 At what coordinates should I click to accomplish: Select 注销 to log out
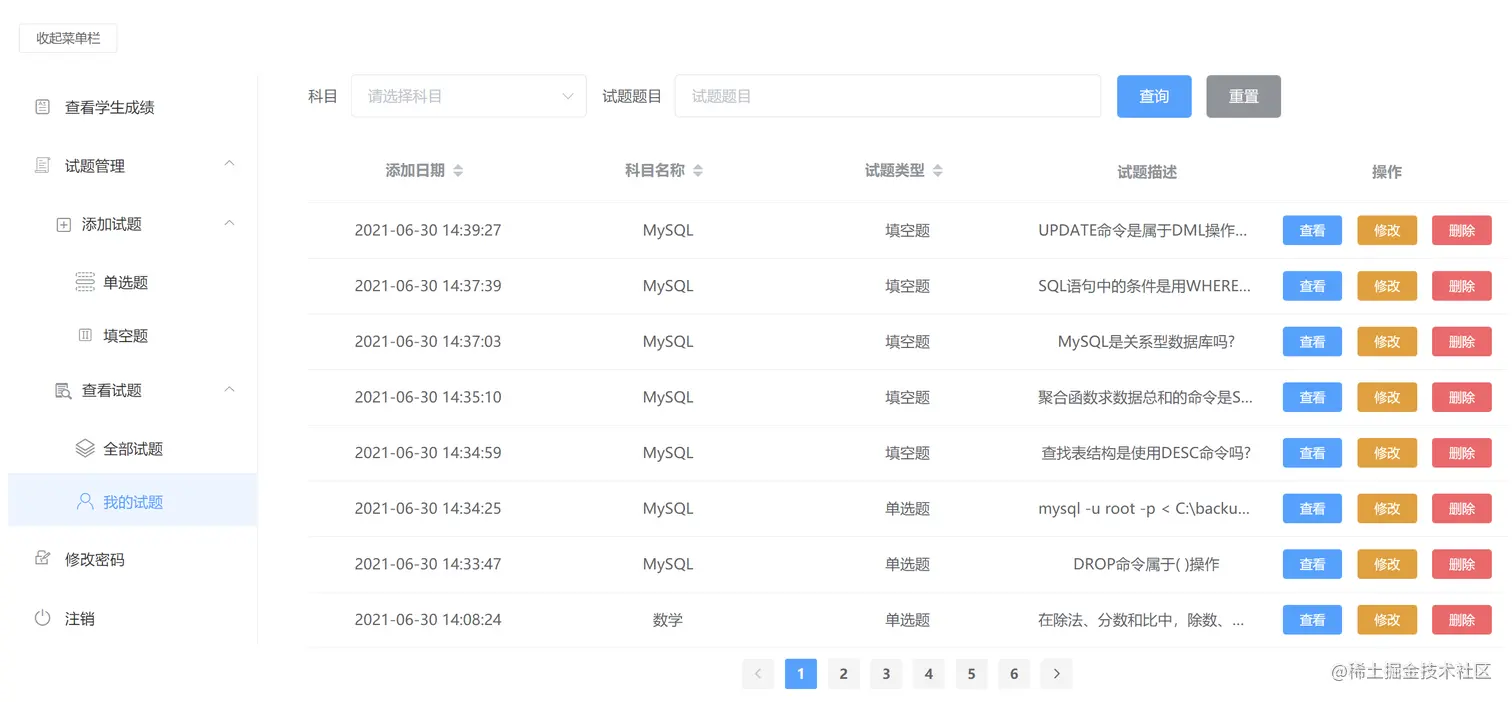click(x=132, y=618)
